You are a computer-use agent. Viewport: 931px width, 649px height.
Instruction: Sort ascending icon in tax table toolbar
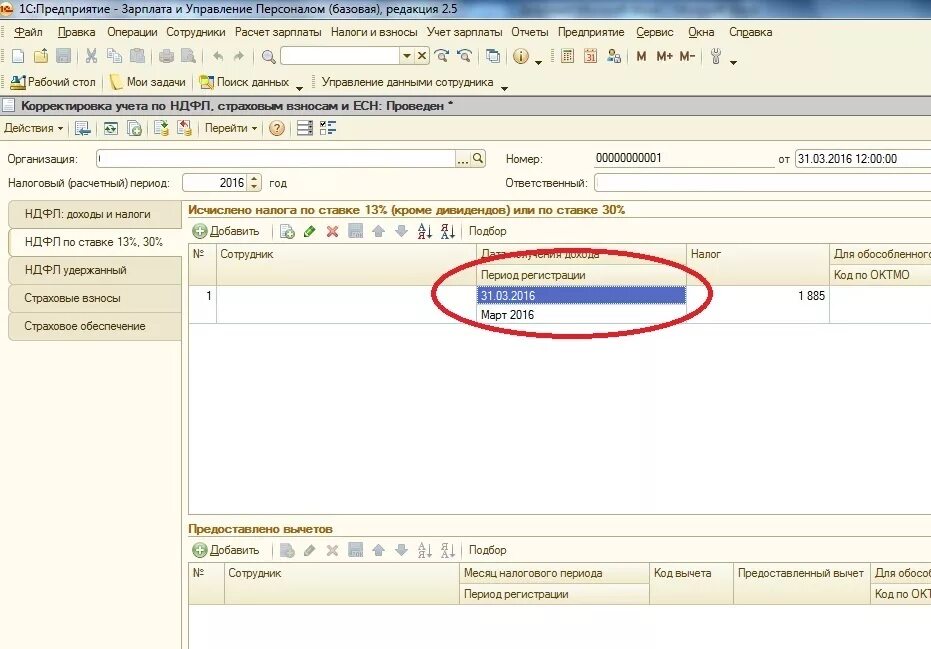click(424, 231)
